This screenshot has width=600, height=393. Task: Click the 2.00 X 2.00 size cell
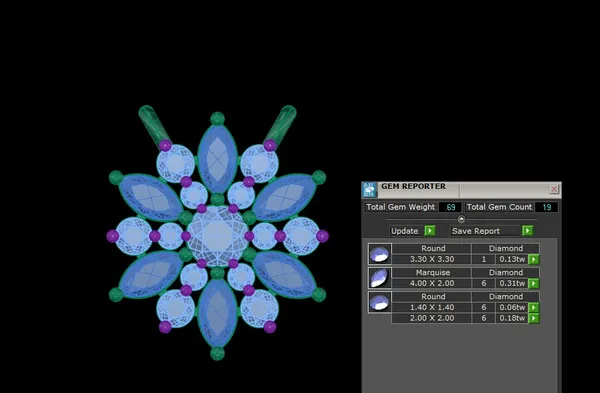[432, 318]
